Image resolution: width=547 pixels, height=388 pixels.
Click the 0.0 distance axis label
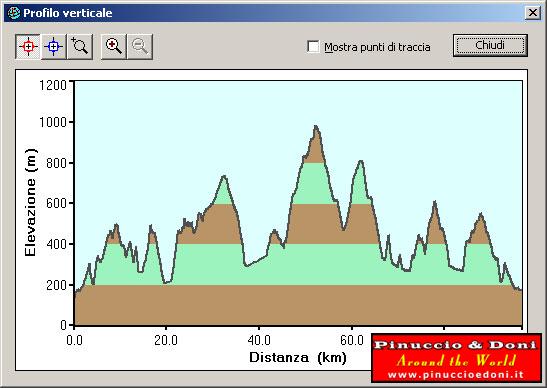(x=74, y=340)
